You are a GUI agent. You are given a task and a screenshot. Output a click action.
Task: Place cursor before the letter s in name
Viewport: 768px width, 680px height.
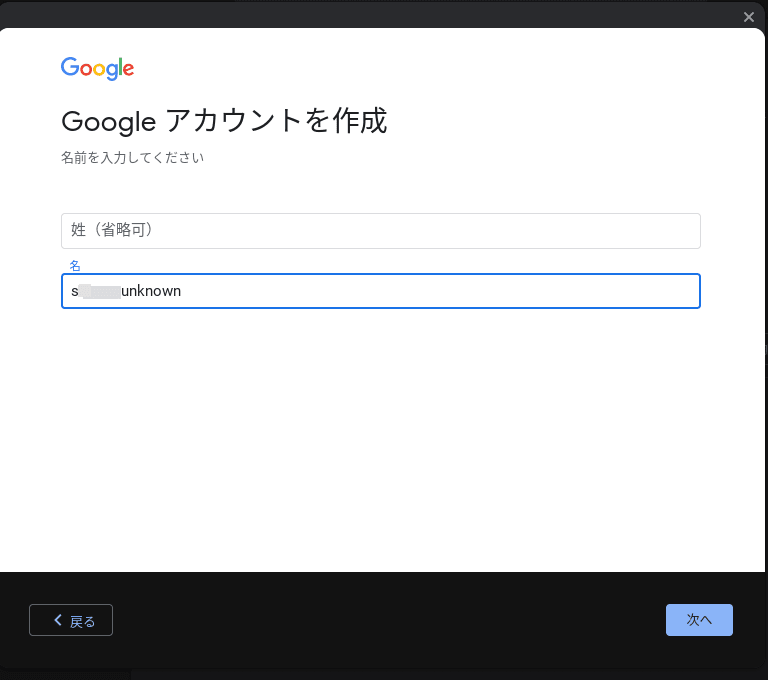coord(72,291)
